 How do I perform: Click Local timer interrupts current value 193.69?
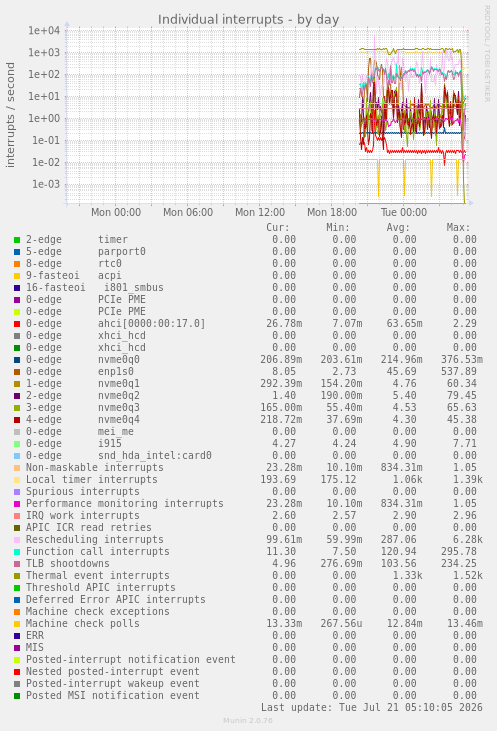(x=281, y=480)
